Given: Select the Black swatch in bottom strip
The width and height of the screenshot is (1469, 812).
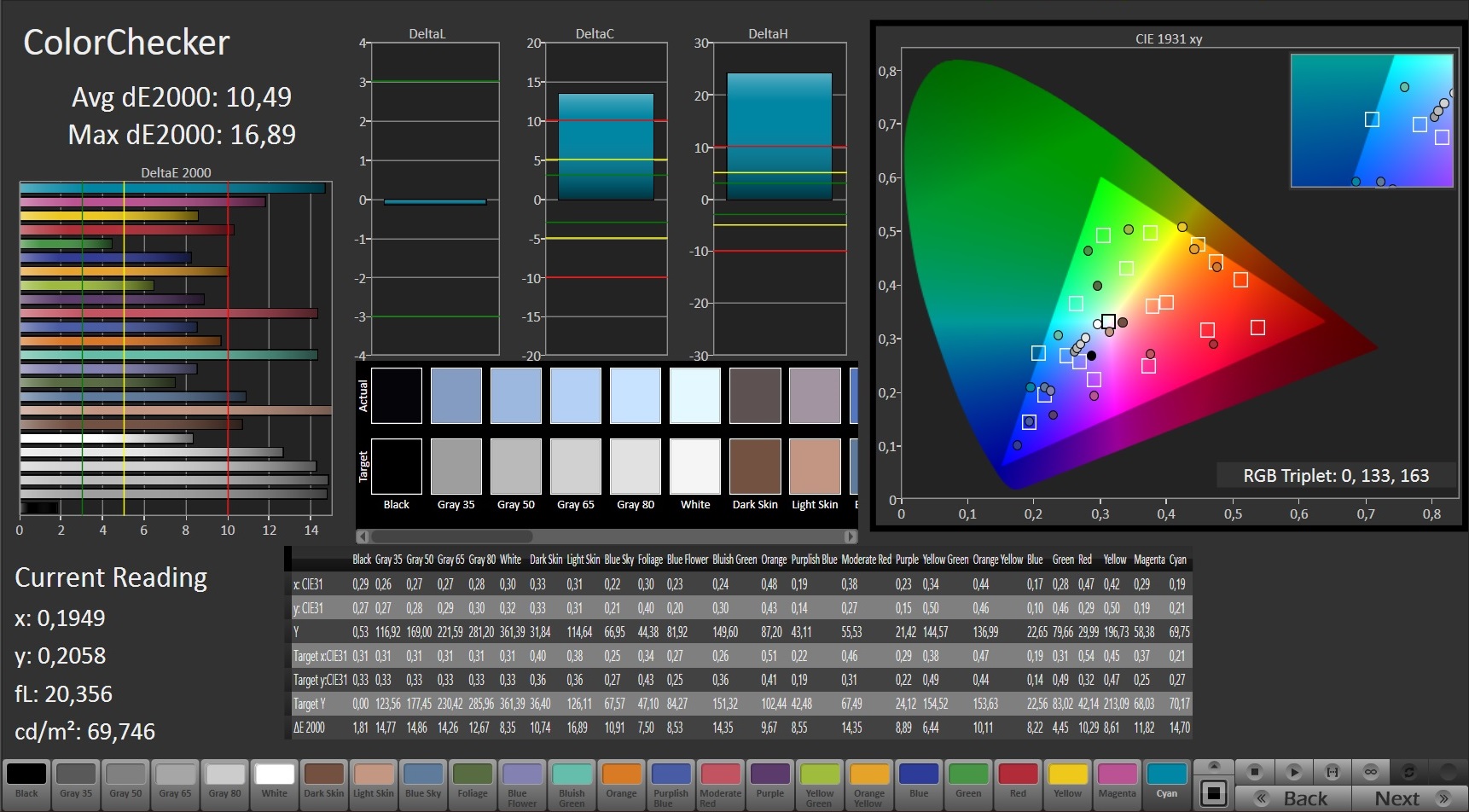Looking at the screenshot, I should coord(26,784).
